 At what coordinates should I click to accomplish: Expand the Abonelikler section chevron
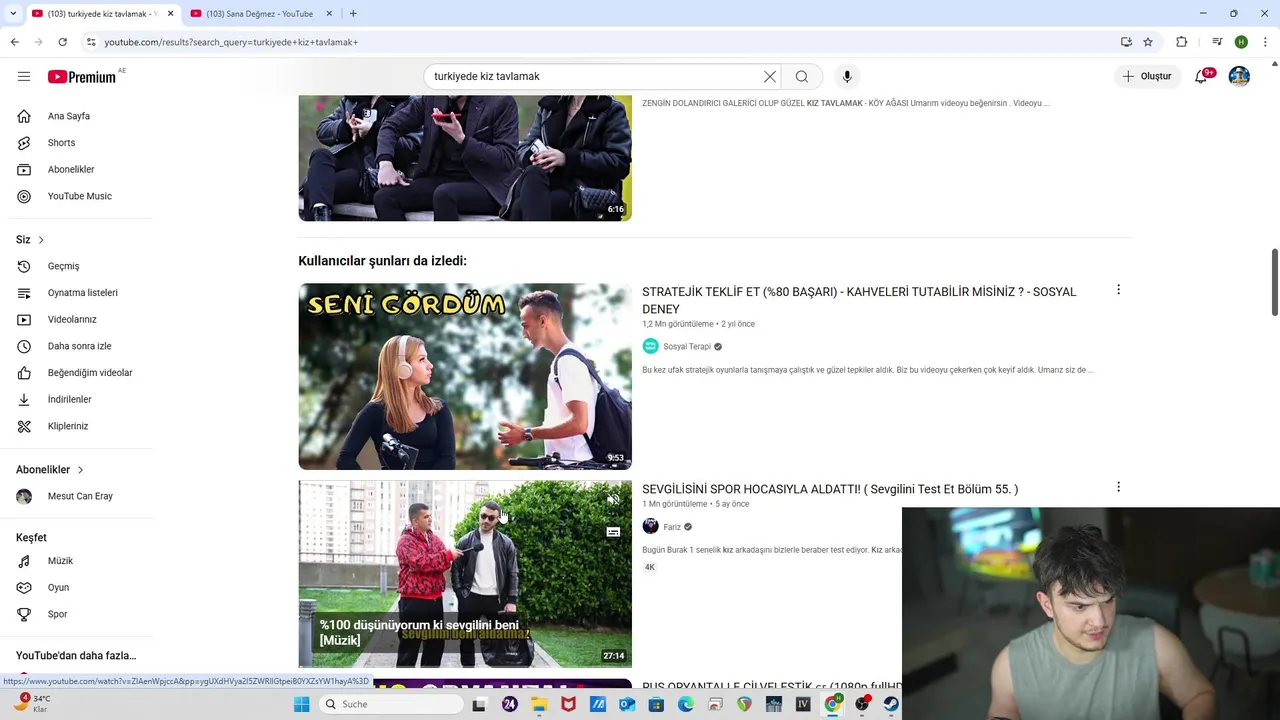coord(80,470)
